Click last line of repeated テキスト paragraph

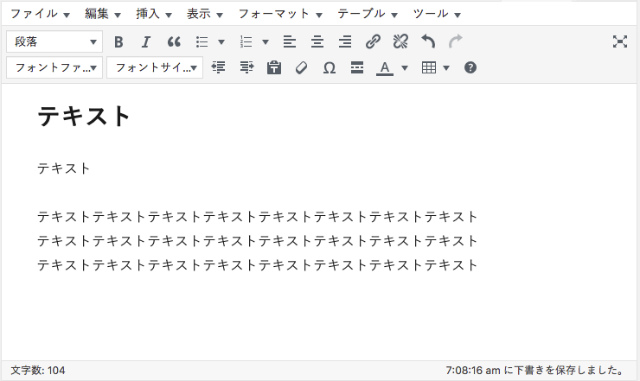257,265
